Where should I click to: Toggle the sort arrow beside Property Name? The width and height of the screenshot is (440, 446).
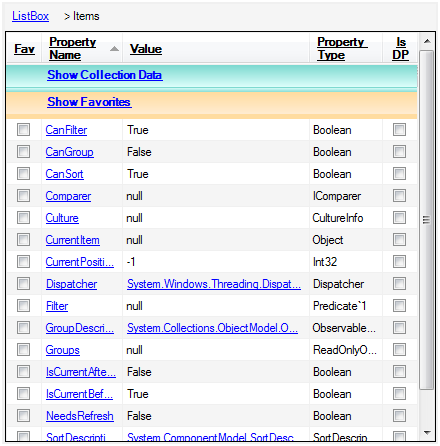coord(114,49)
